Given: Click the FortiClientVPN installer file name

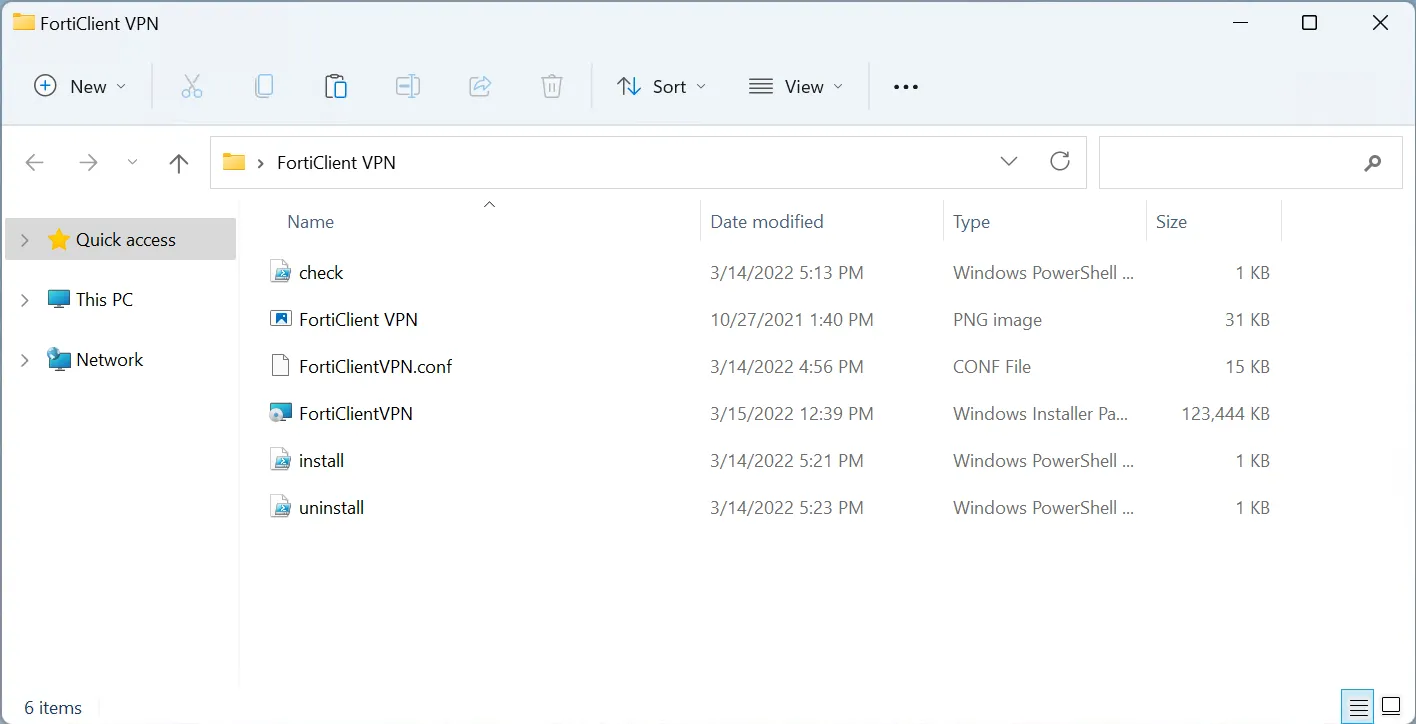Looking at the screenshot, I should coord(356,413).
